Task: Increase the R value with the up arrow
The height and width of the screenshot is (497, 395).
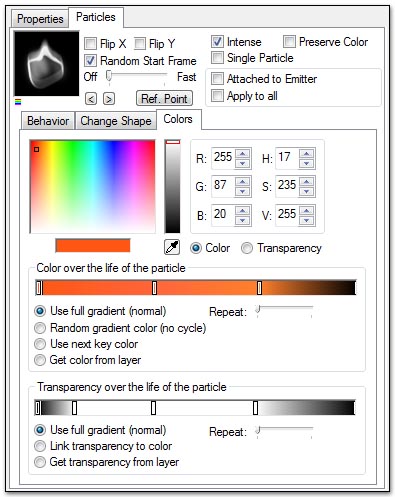Action: 243,154
